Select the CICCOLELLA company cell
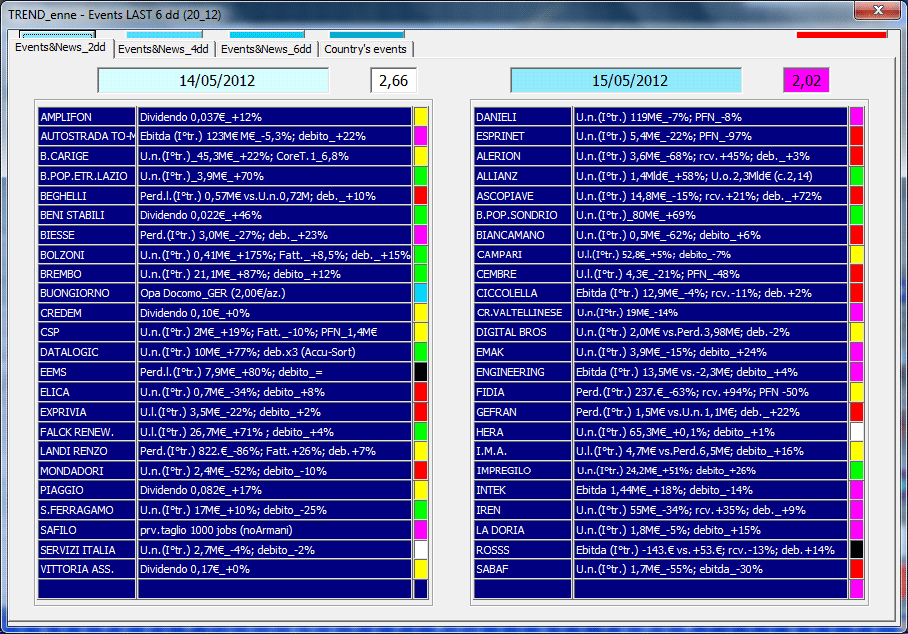This screenshot has height=634, width=908. coord(522,293)
